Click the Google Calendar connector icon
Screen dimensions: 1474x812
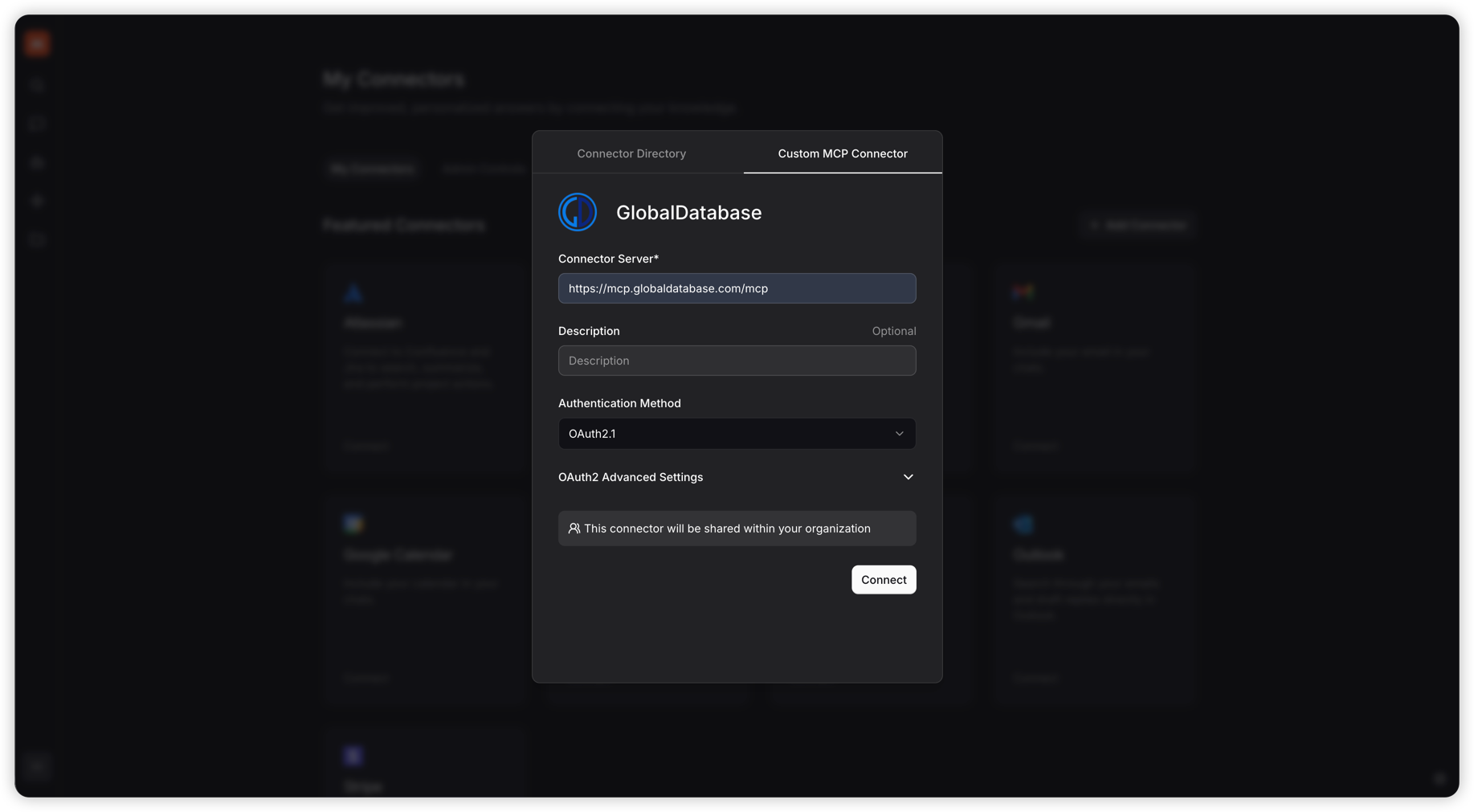(x=353, y=523)
